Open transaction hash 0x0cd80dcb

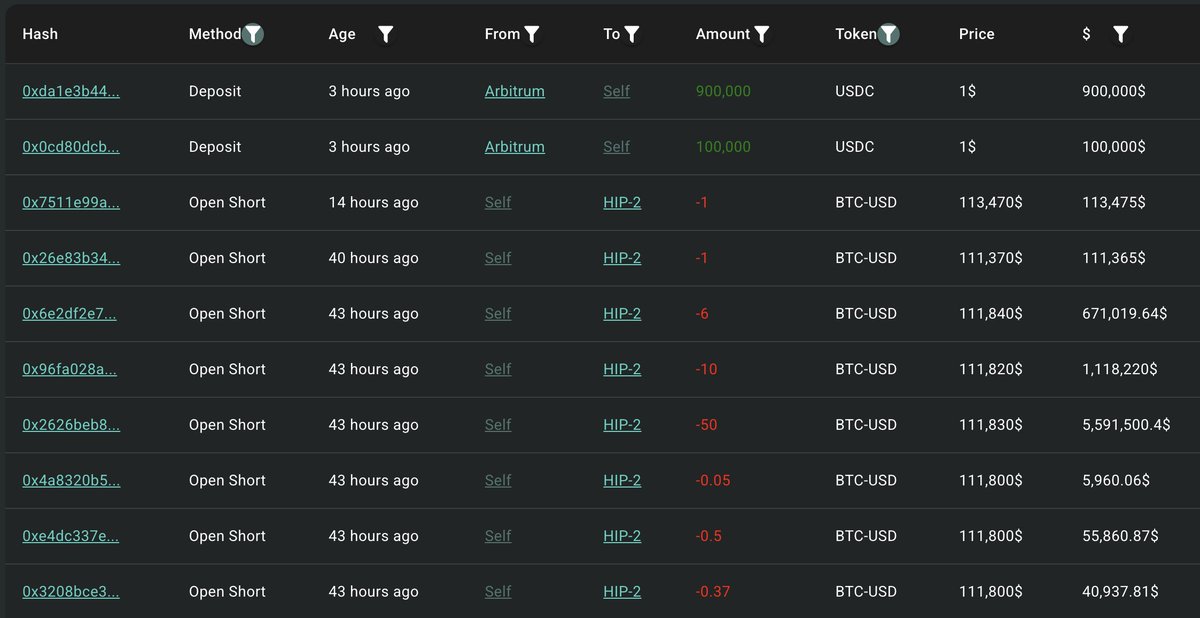[71, 147]
